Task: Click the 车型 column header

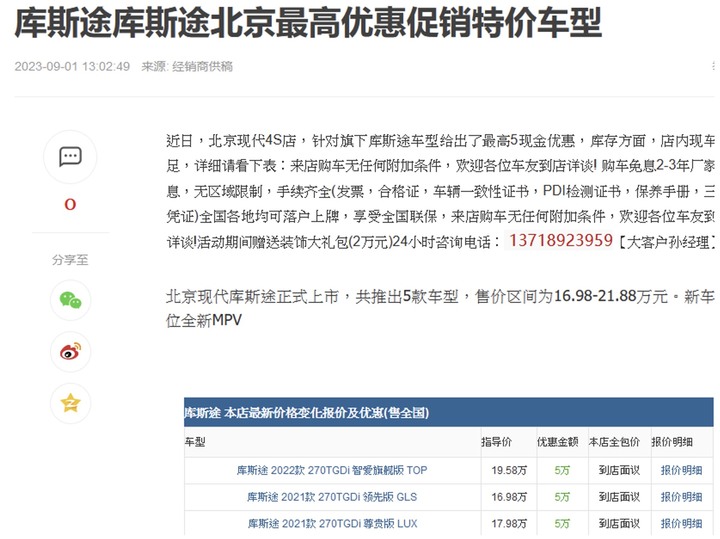Action: click(195, 442)
